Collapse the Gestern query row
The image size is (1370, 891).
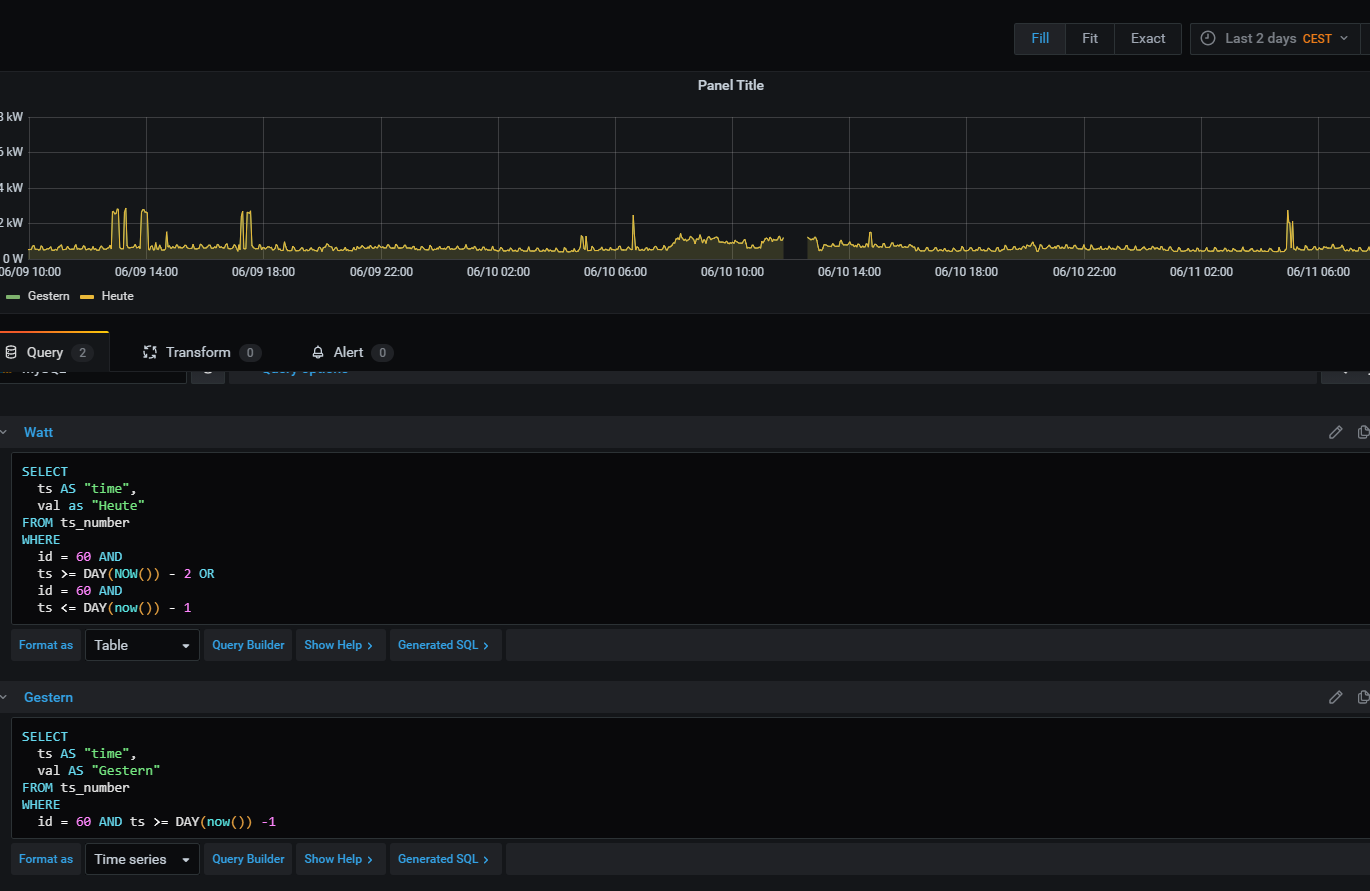[x=3, y=697]
